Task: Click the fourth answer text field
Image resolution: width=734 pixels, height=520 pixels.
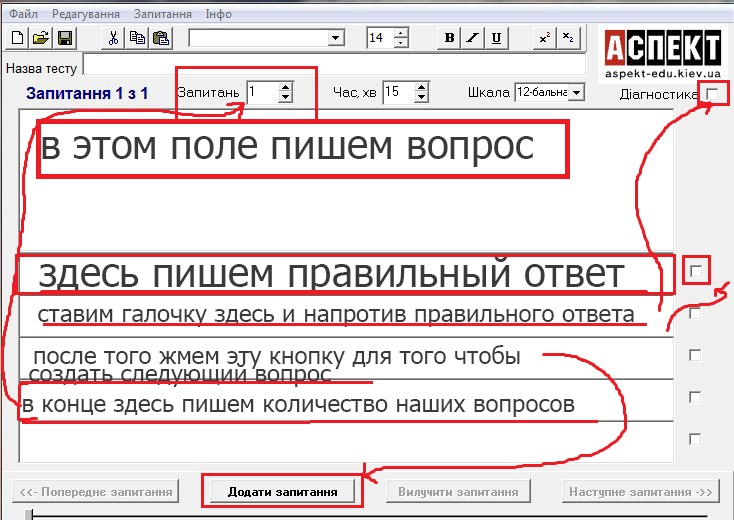Action: pos(346,400)
